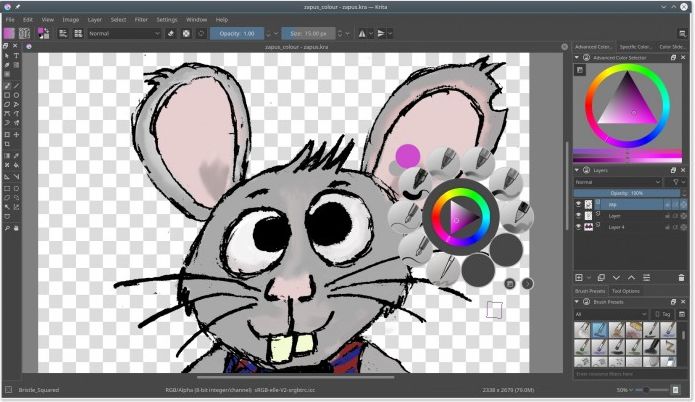Toggle vertical mirror mode
Screen dimensions: 695x402
coord(381,34)
